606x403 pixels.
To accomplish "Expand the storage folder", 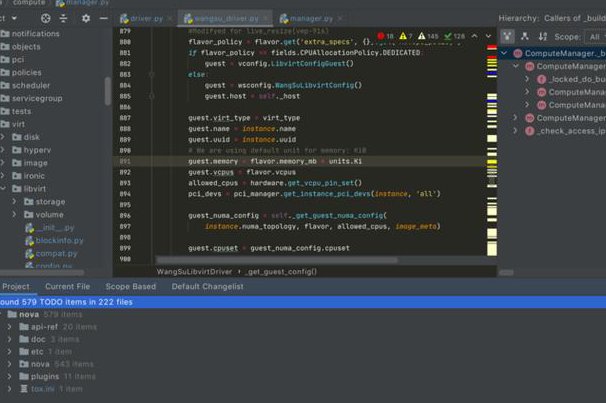I will click(14, 202).
